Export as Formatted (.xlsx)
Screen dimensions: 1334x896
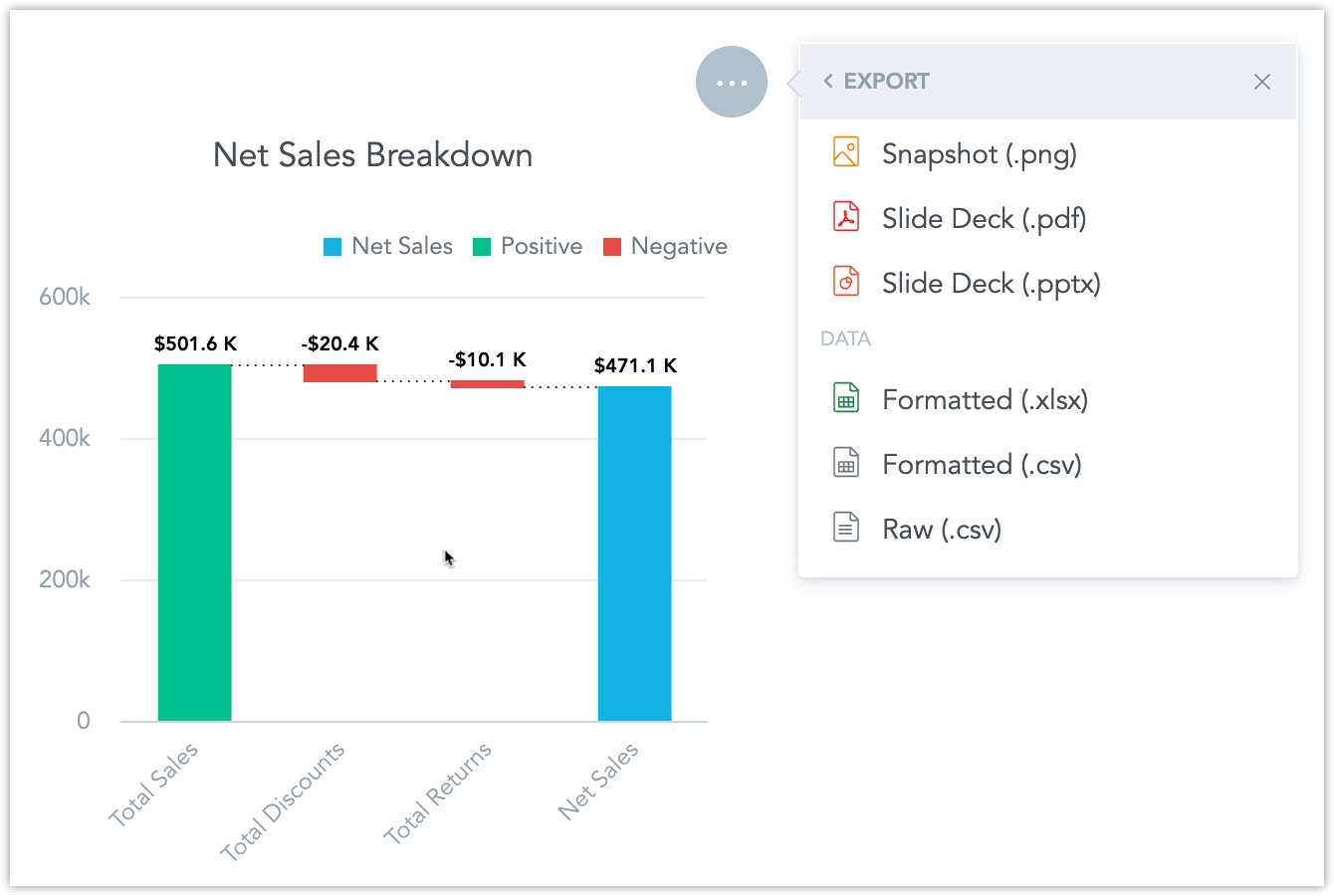(985, 399)
